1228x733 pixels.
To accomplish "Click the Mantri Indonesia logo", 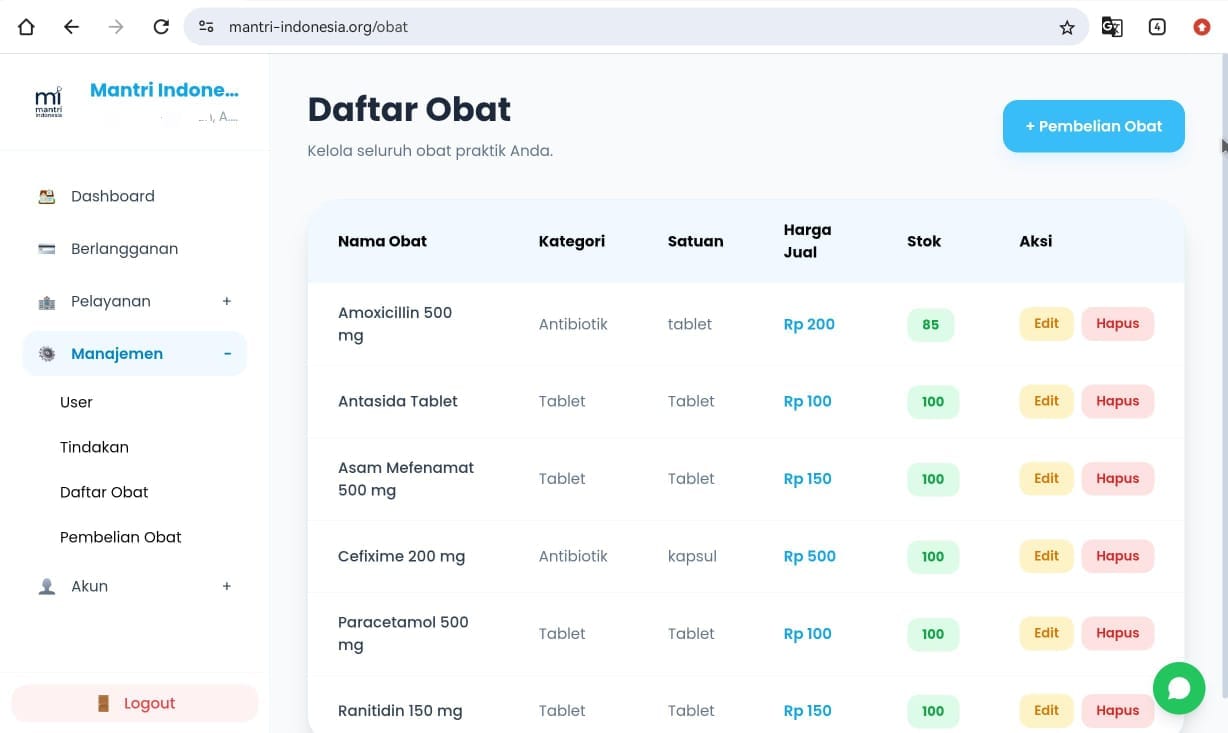I will pos(48,102).
